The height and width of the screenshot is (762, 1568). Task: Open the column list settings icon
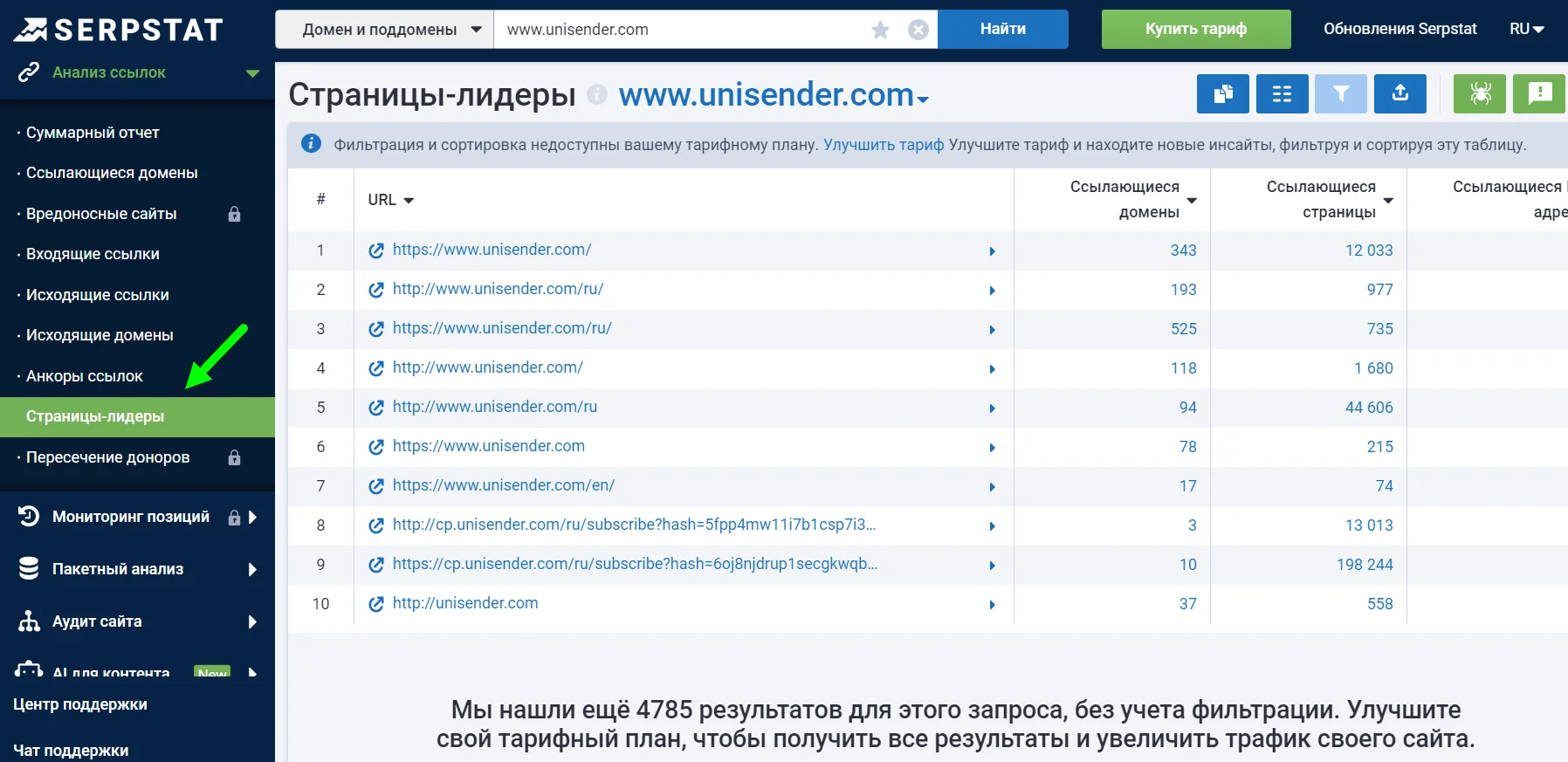[x=1282, y=93]
